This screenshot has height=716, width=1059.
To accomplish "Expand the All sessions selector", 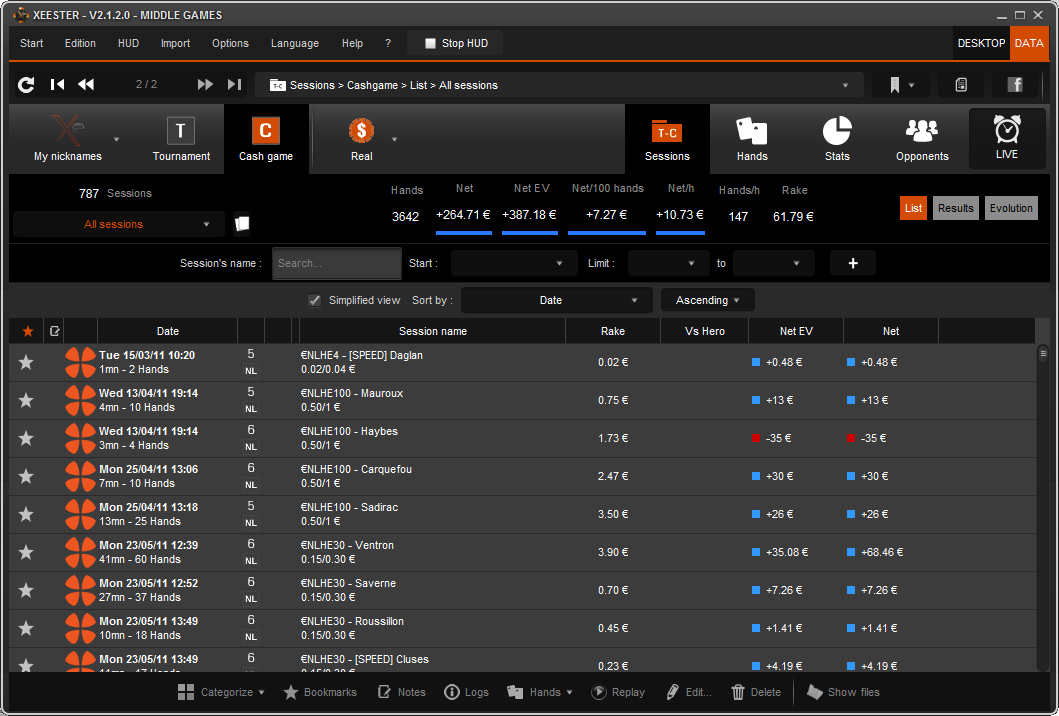I will [x=115, y=223].
